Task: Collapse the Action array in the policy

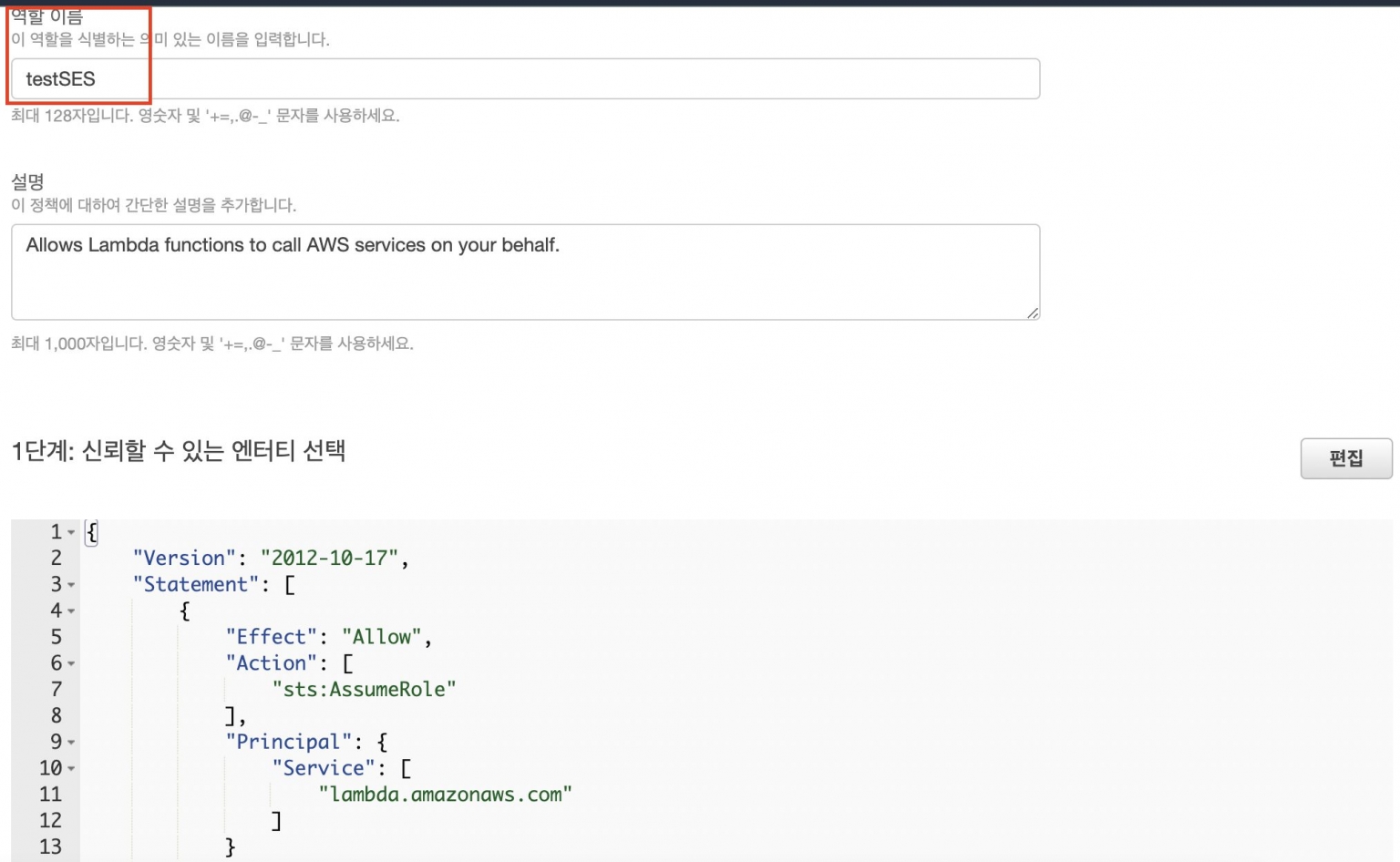Action: click(x=70, y=663)
